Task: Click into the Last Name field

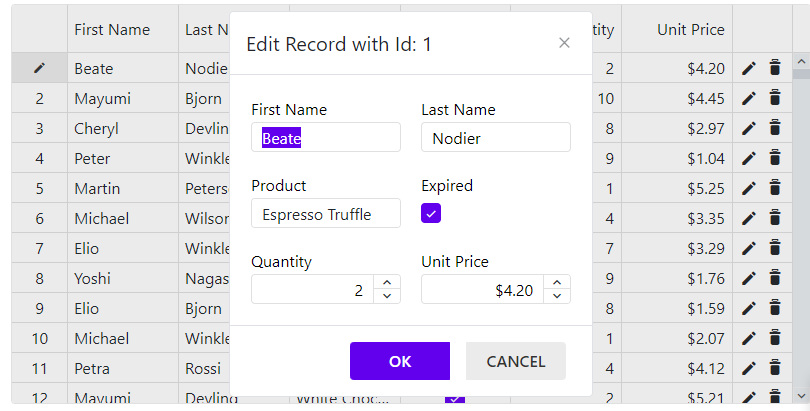Action: 496,137
